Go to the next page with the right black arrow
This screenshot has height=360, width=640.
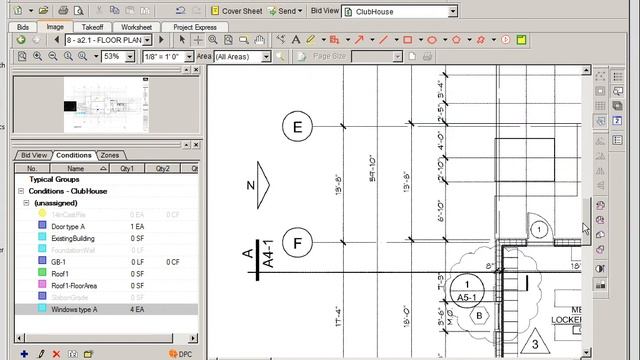[x=161, y=40]
